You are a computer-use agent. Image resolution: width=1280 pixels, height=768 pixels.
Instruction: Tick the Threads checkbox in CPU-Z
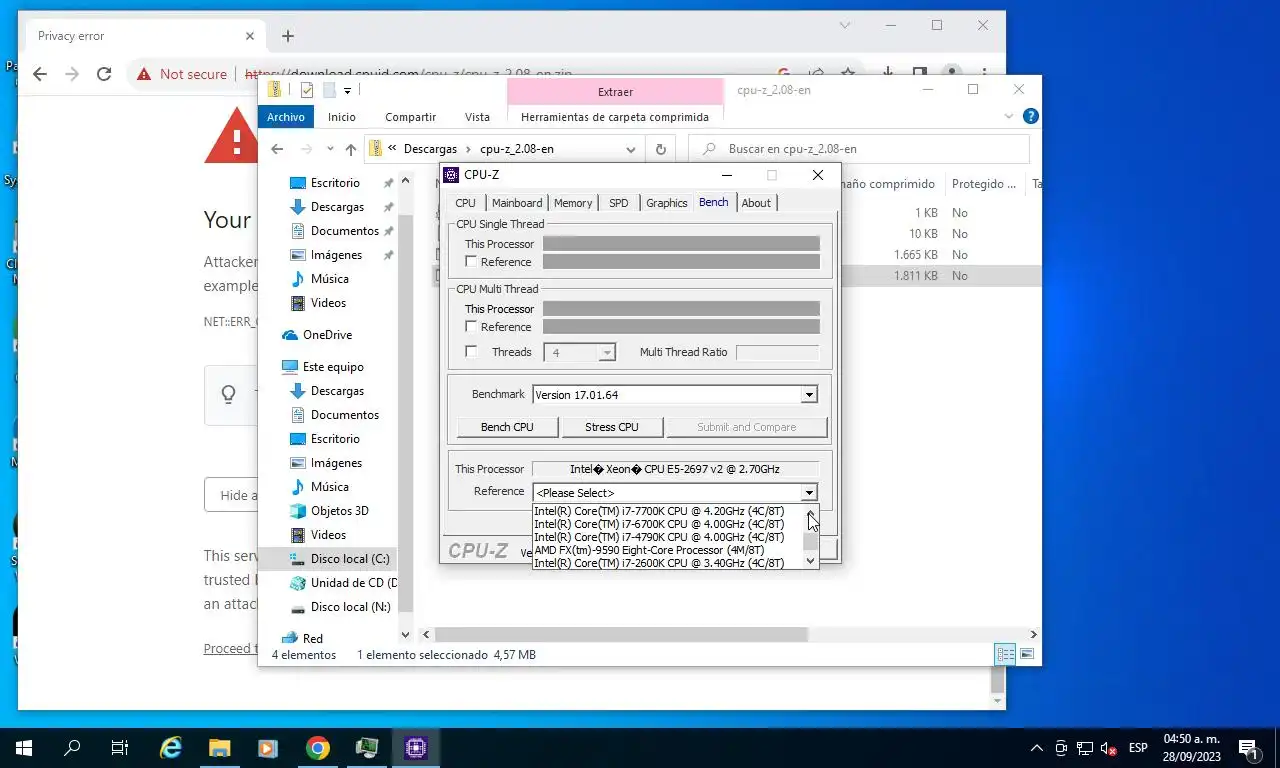click(x=471, y=352)
